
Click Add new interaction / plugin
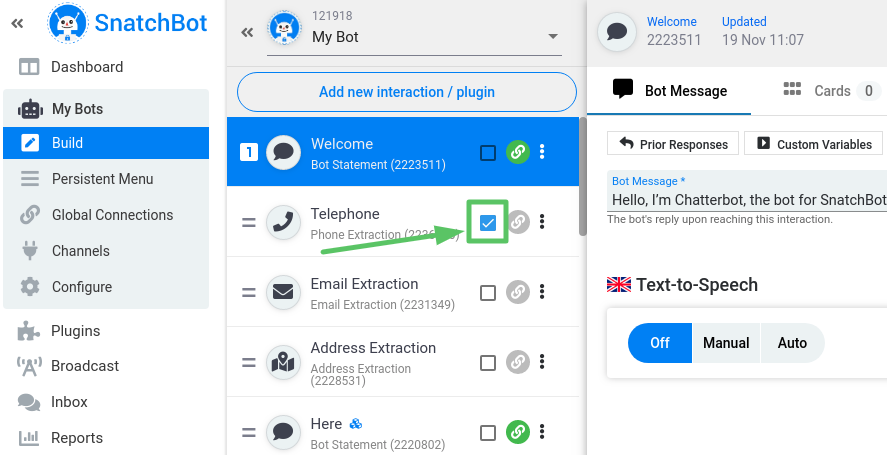407,92
